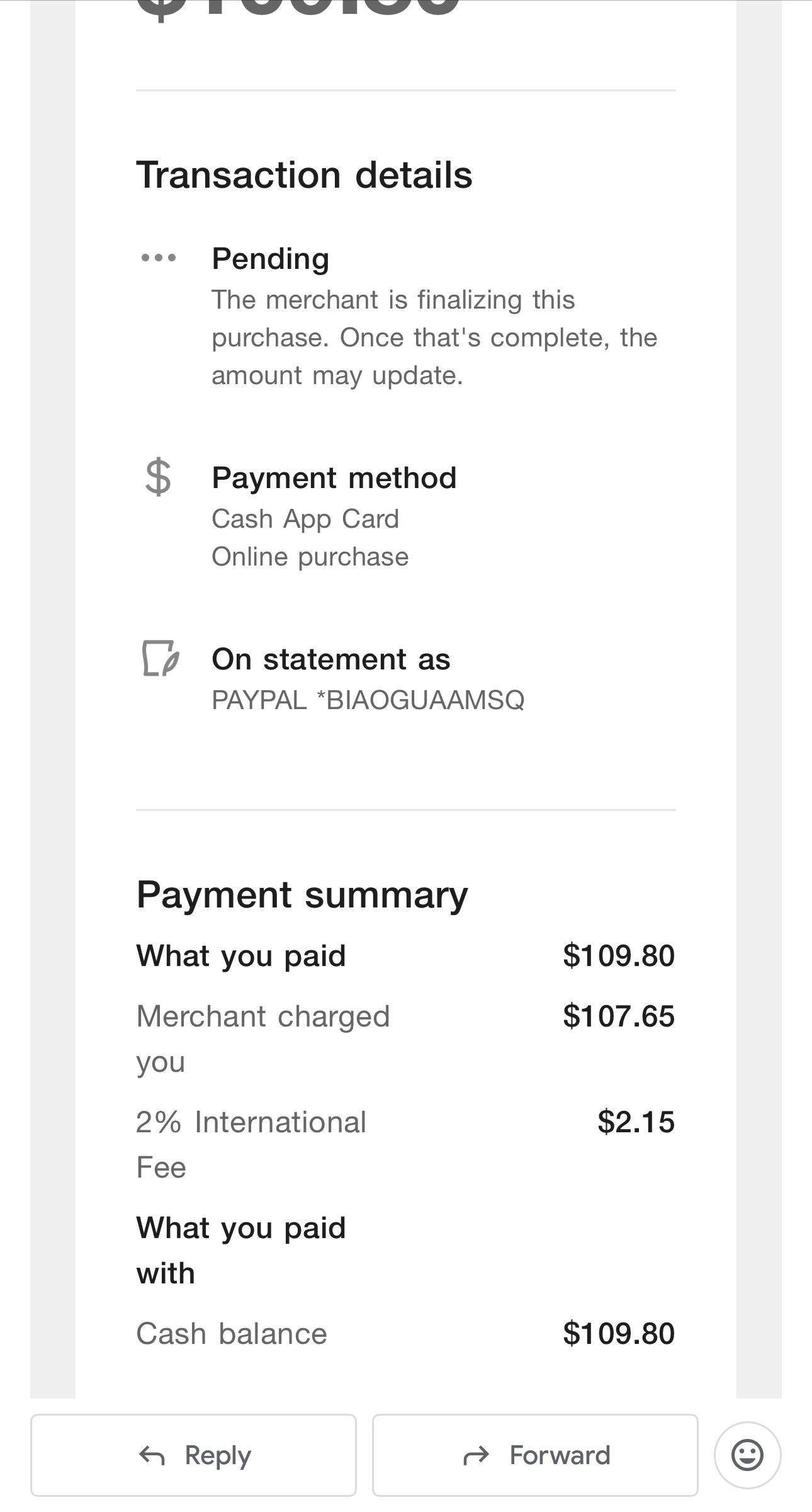The width and height of the screenshot is (812, 1512).
Task: Click the Online purchase text
Action: (310, 557)
